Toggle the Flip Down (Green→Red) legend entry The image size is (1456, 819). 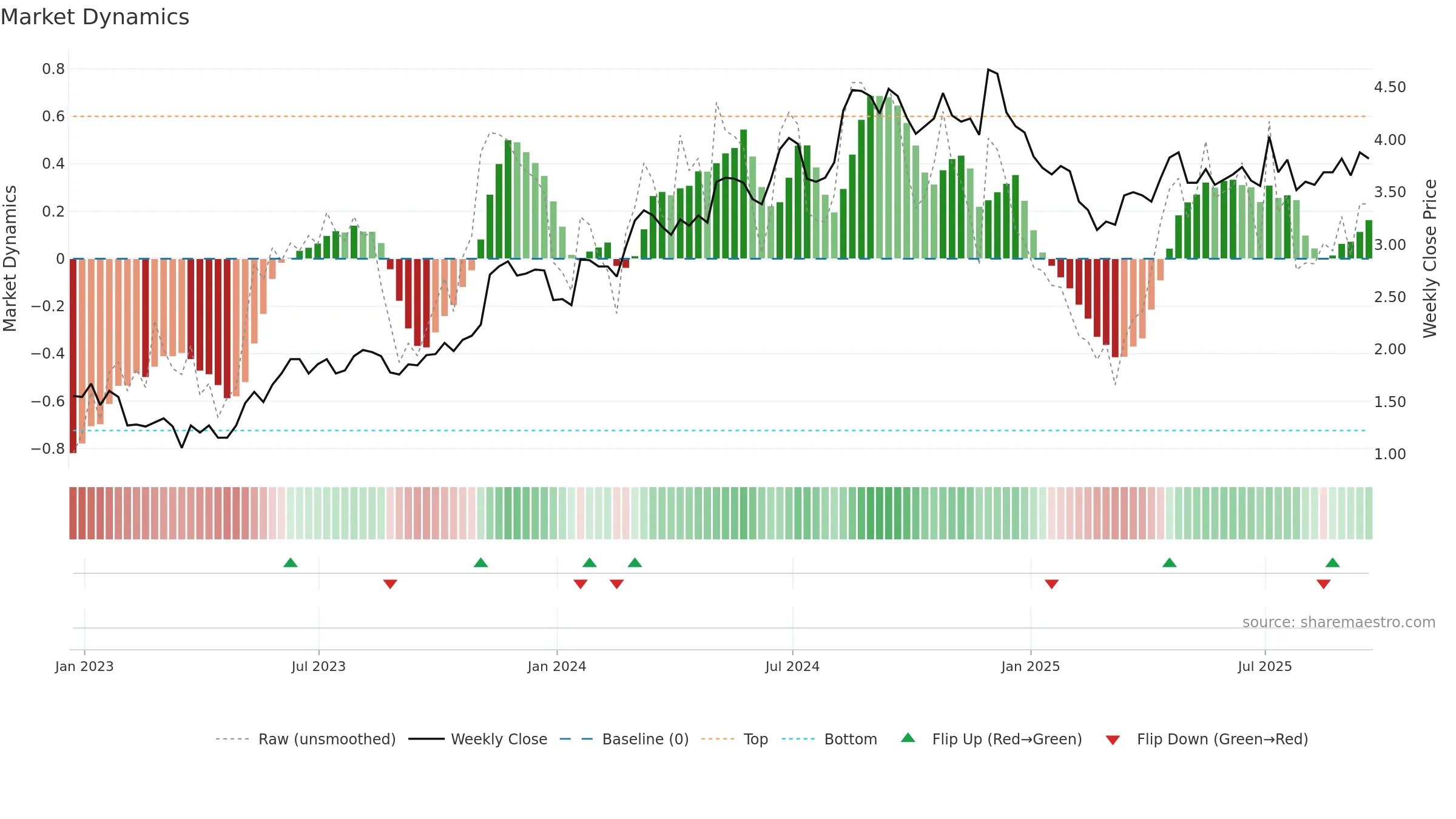point(1207,739)
